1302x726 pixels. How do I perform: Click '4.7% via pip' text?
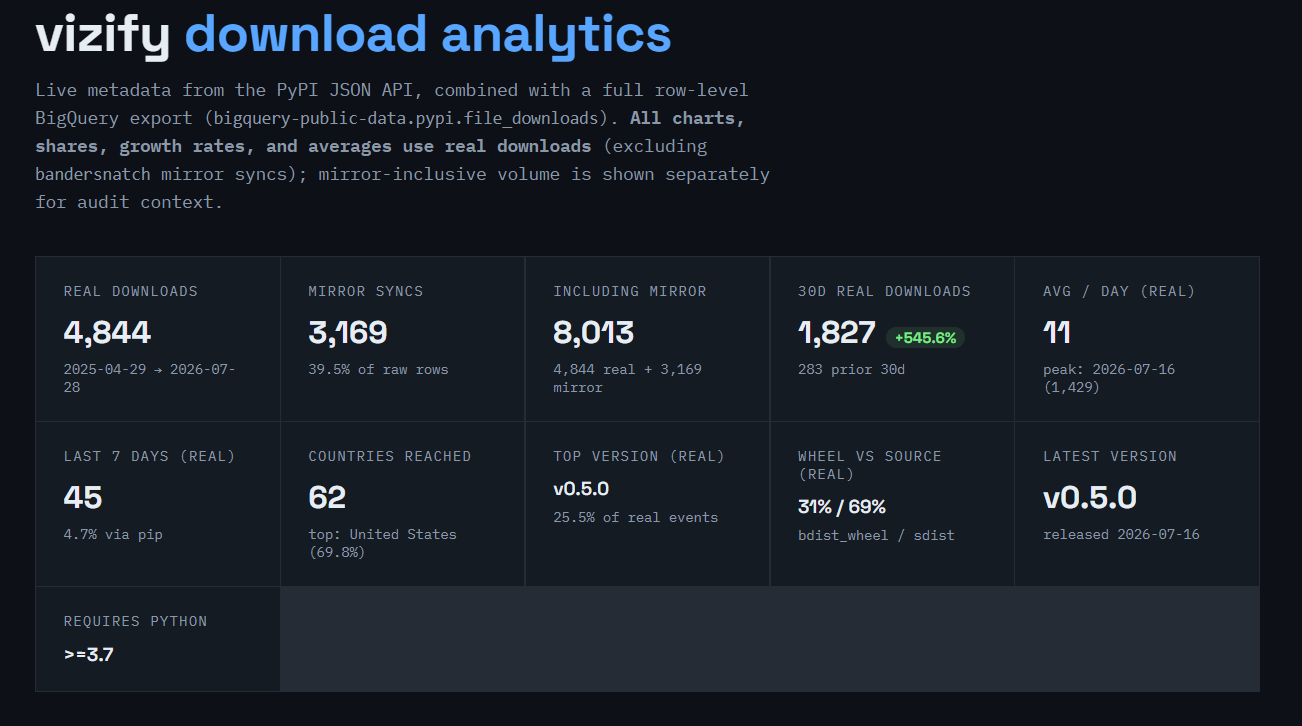pos(113,534)
